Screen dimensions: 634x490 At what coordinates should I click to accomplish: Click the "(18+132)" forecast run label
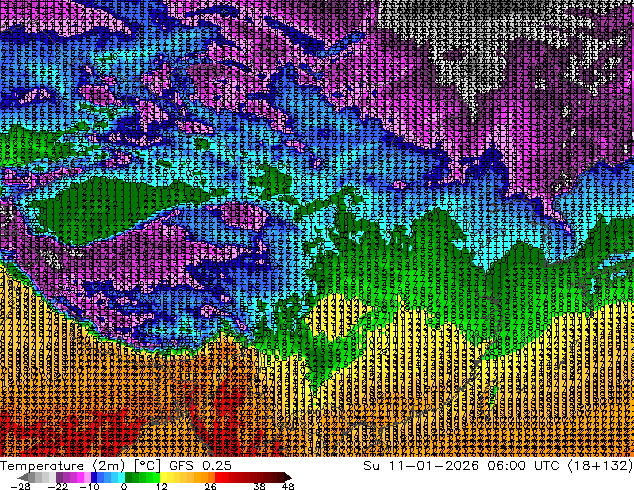tap(600, 466)
